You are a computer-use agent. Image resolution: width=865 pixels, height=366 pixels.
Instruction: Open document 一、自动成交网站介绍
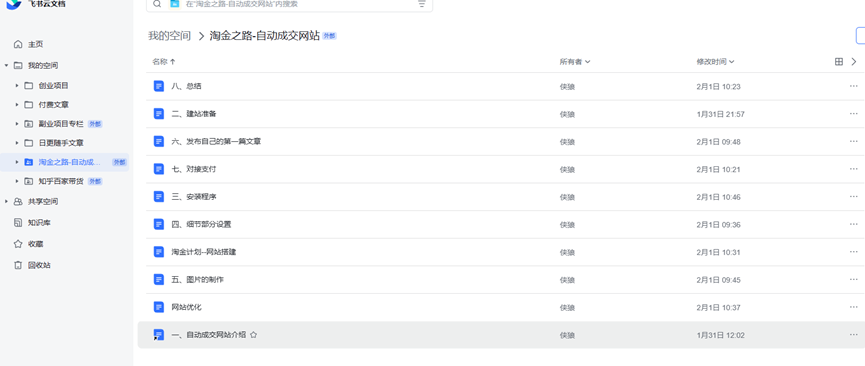pyautogui.click(x=209, y=335)
